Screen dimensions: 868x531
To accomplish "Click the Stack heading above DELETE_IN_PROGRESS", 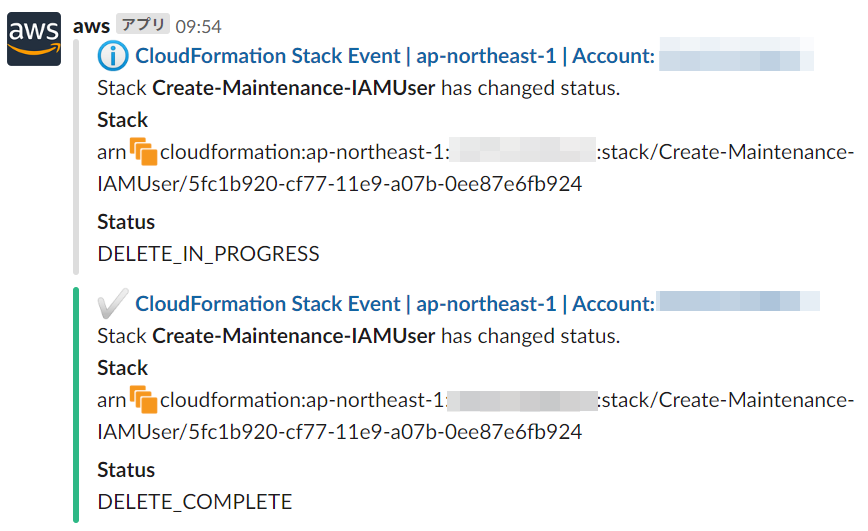I will pyautogui.click(x=122, y=120).
